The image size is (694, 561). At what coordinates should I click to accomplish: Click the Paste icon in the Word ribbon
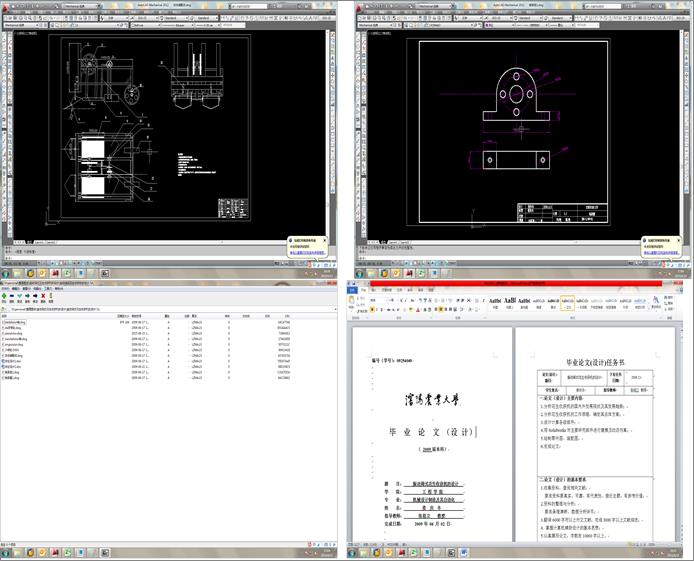(x=352, y=301)
